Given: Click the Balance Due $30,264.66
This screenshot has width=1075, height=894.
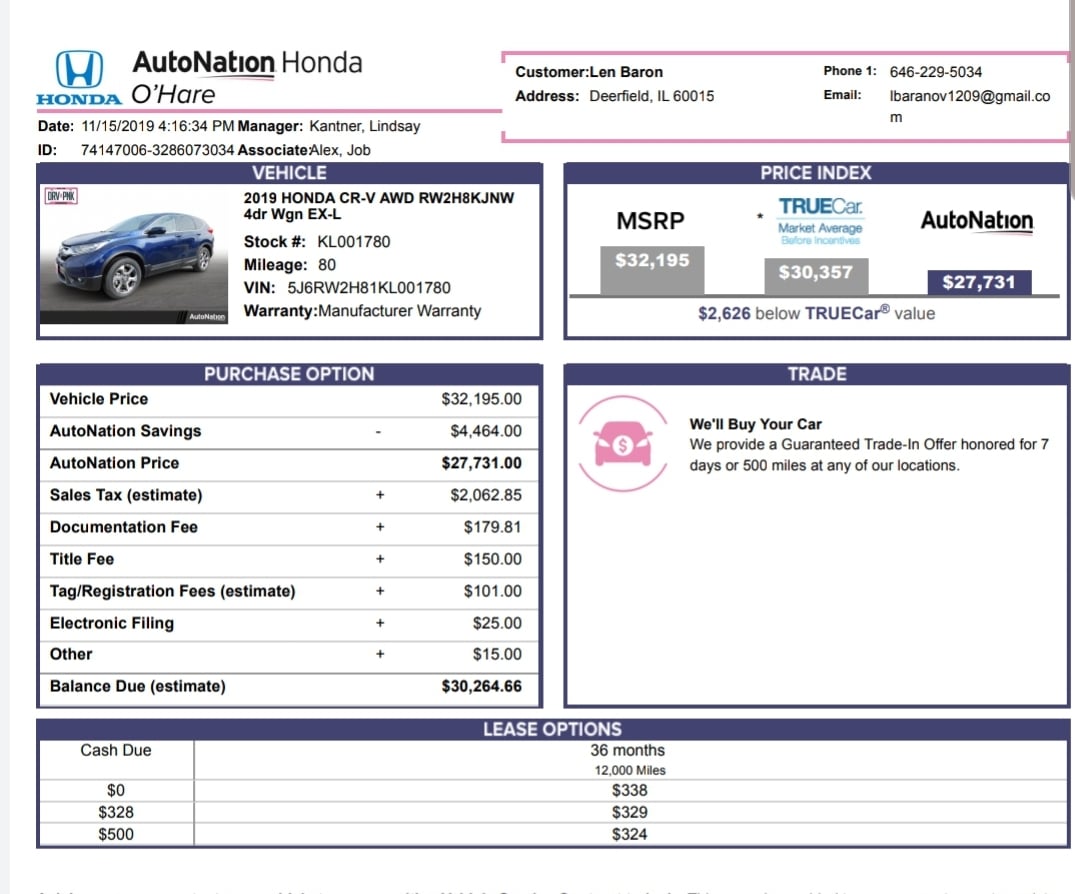Looking at the screenshot, I should click(x=481, y=686).
